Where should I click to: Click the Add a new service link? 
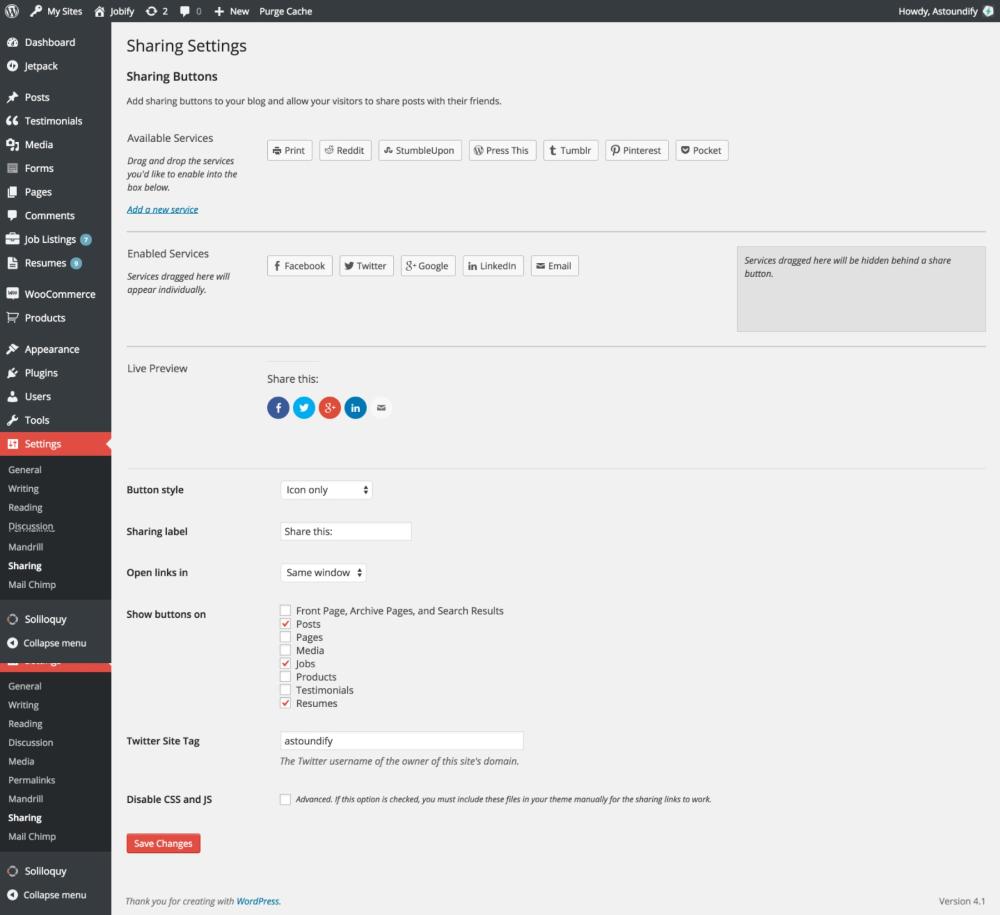pos(163,209)
